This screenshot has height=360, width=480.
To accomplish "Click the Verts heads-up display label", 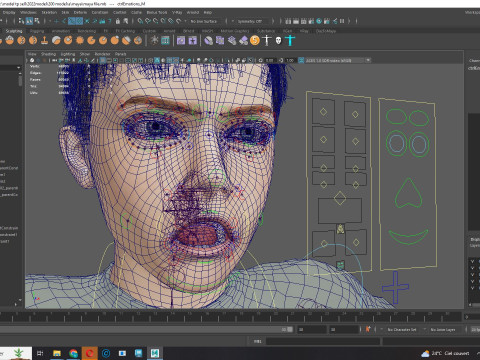I will pyautogui.click(x=35, y=66).
